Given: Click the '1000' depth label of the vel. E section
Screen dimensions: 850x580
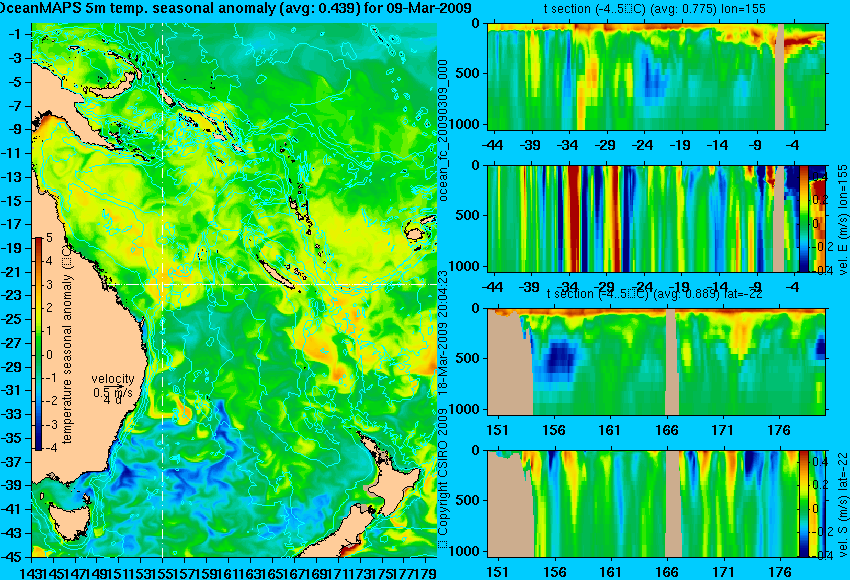Looking at the screenshot, I should pos(464,266).
